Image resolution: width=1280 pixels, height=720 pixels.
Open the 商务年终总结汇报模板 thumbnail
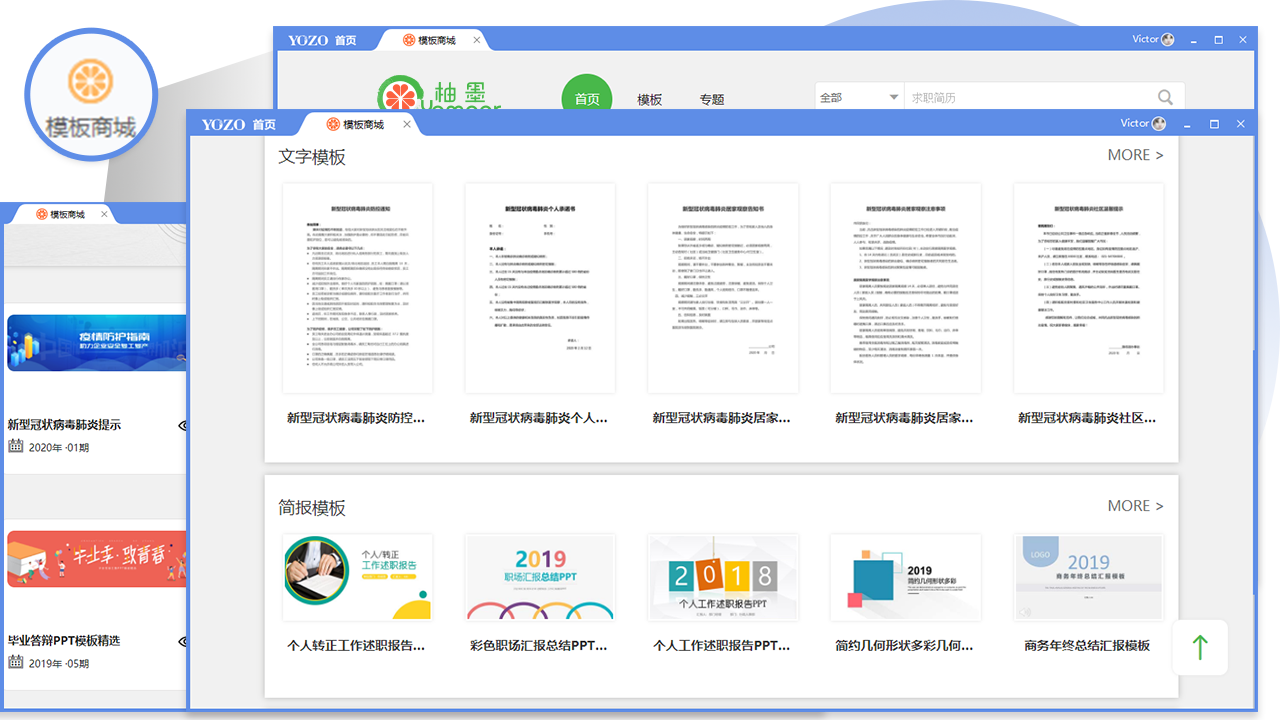click(1088, 578)
